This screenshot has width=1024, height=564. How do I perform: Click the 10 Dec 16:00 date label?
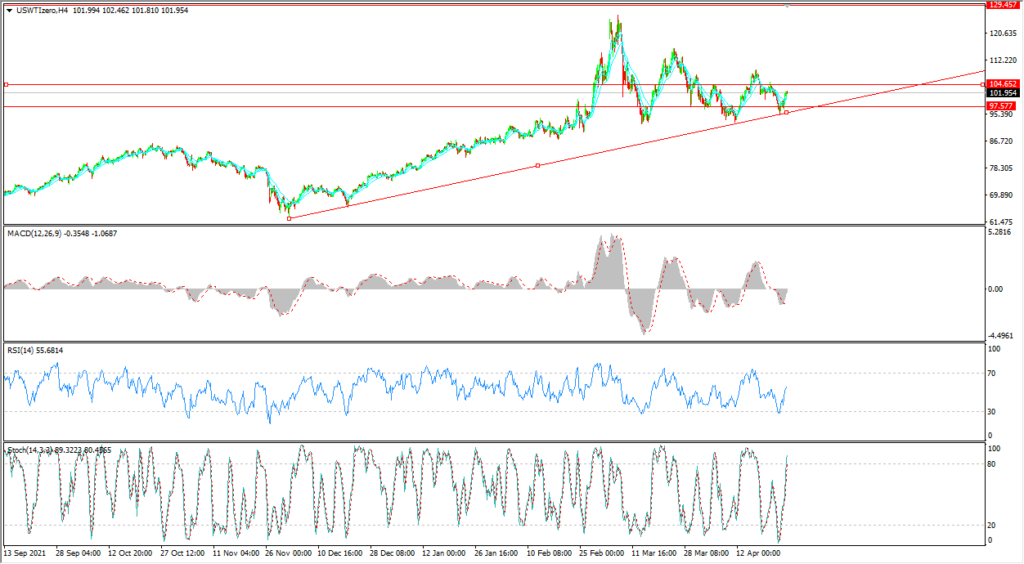click(x=340, y=553)
